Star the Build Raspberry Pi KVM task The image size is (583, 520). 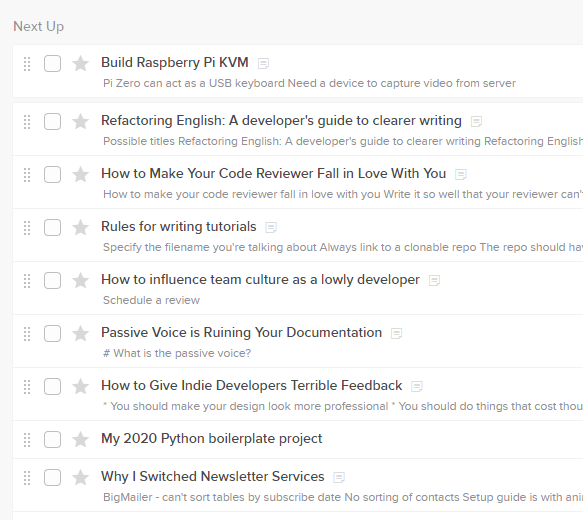point(80,64)
